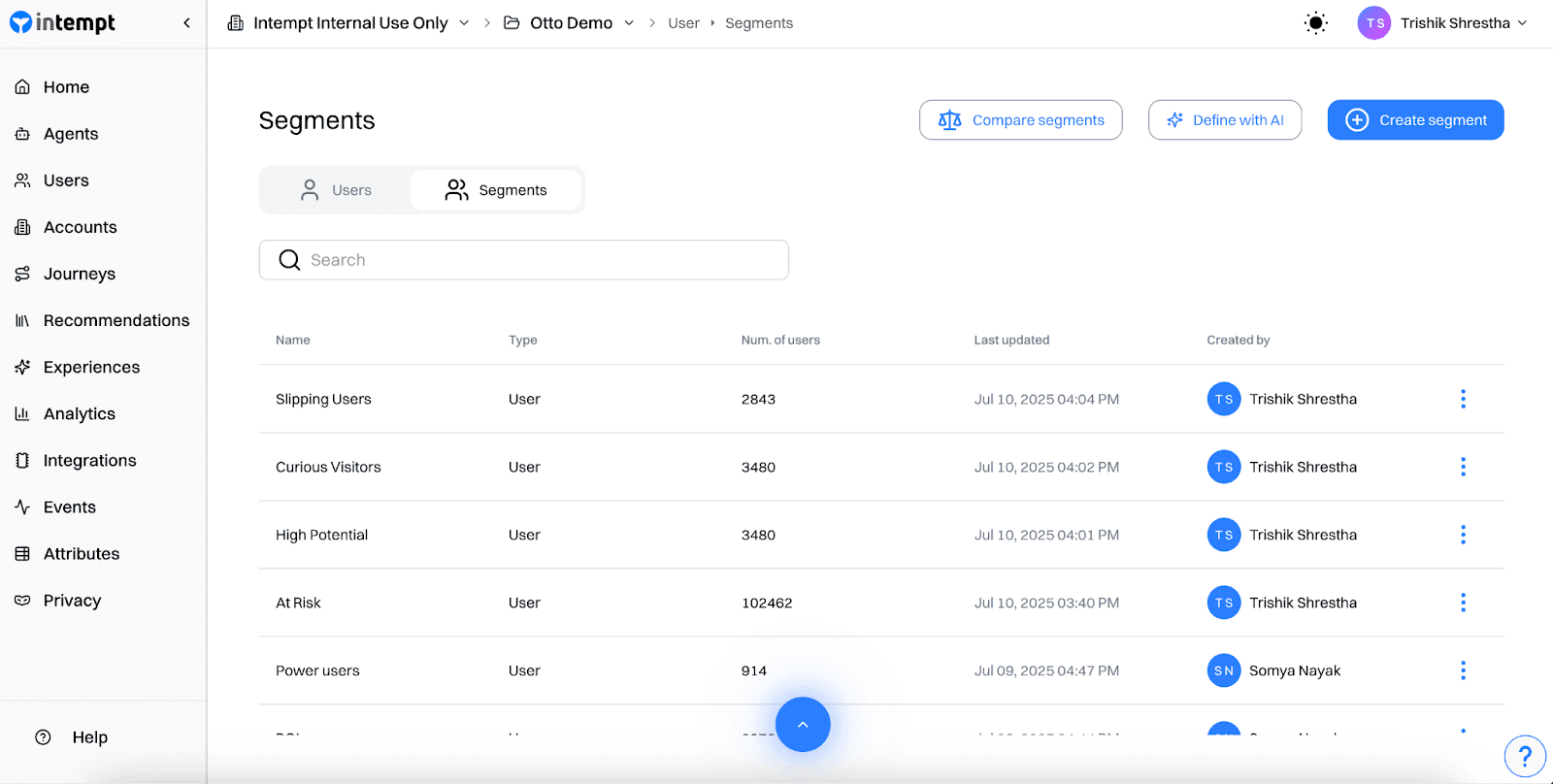Switch to the Users tab
Screen dimensions: 1553x784
(x=336, y=190)
